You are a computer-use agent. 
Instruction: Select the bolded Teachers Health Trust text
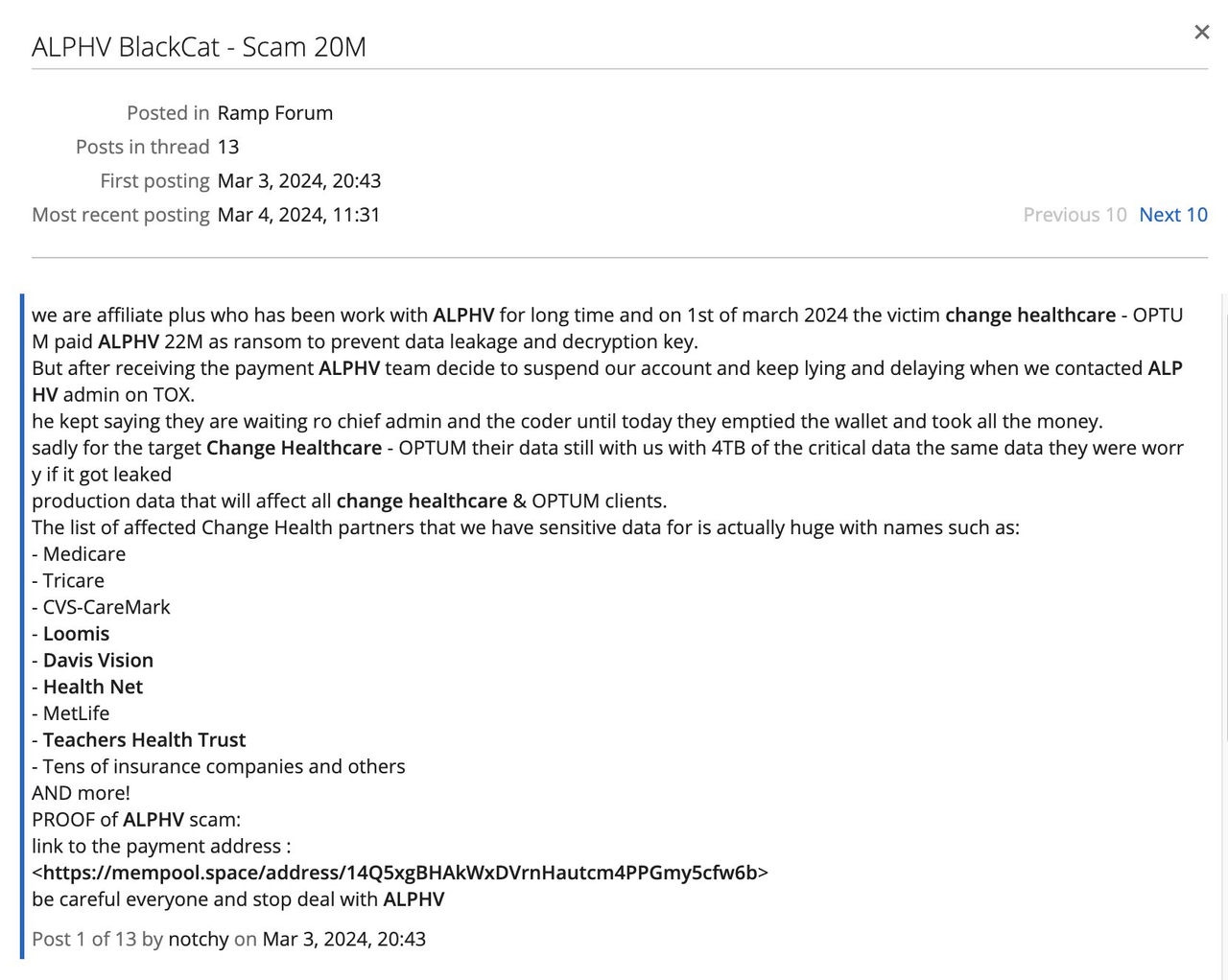tap(145, 739)
